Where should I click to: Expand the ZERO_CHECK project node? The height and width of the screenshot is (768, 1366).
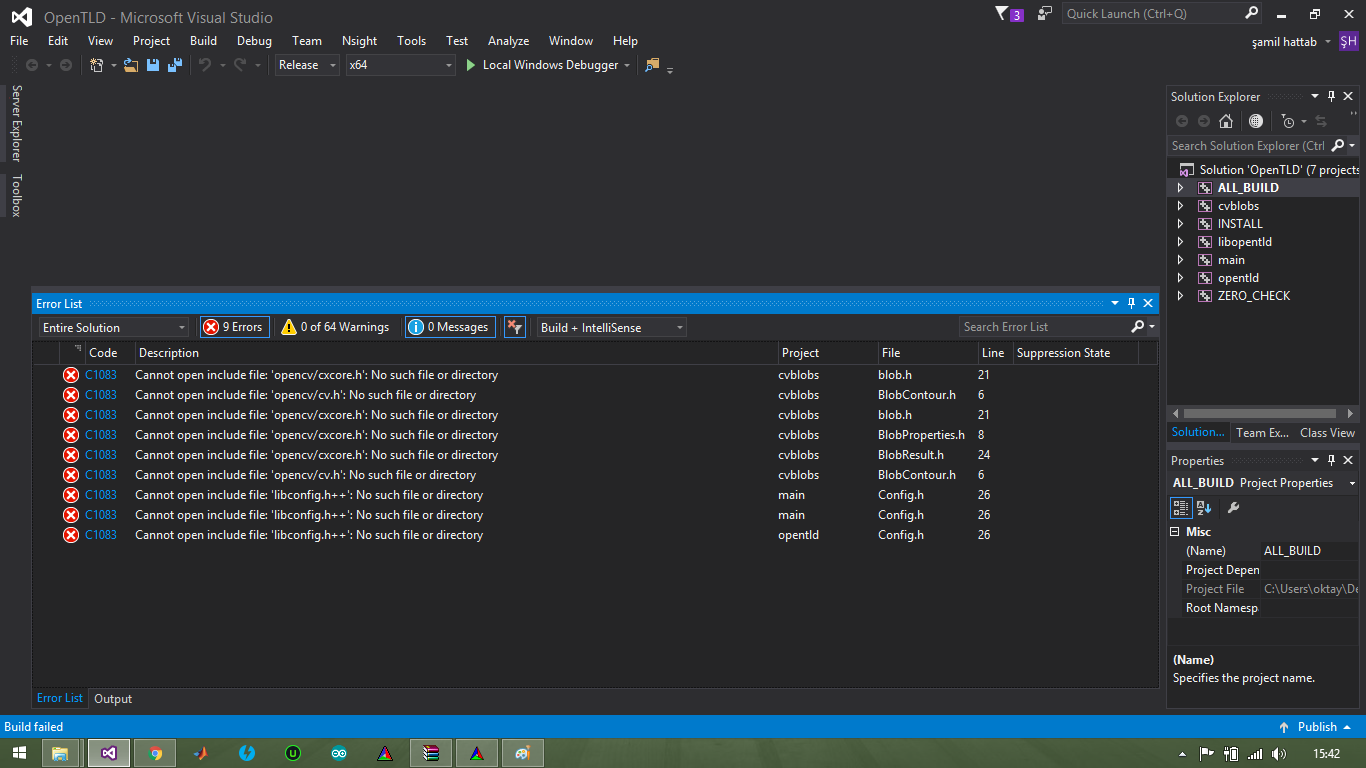(x=1180, y=296)
